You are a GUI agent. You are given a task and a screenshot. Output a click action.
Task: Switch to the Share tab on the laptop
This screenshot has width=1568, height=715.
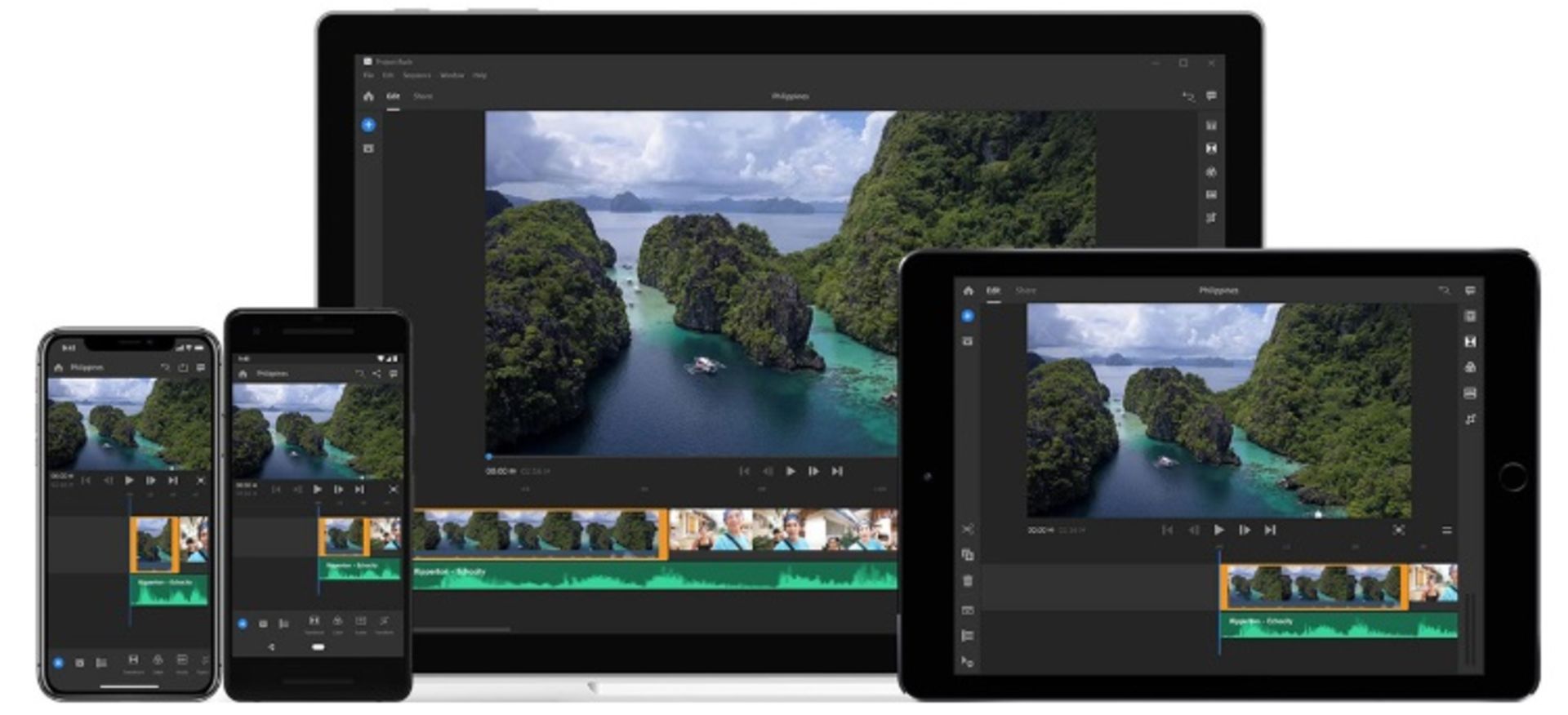(x=422, y=96)
